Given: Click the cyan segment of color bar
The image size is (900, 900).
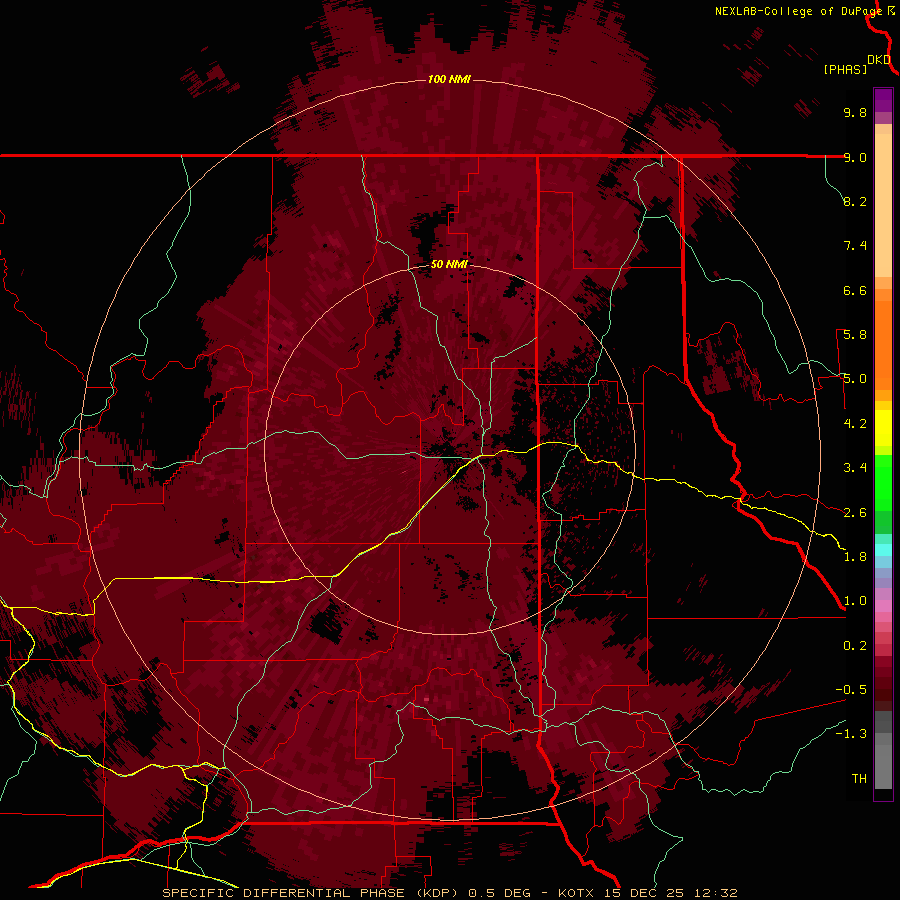Looking at the screenshot, I should click(883, 550).
